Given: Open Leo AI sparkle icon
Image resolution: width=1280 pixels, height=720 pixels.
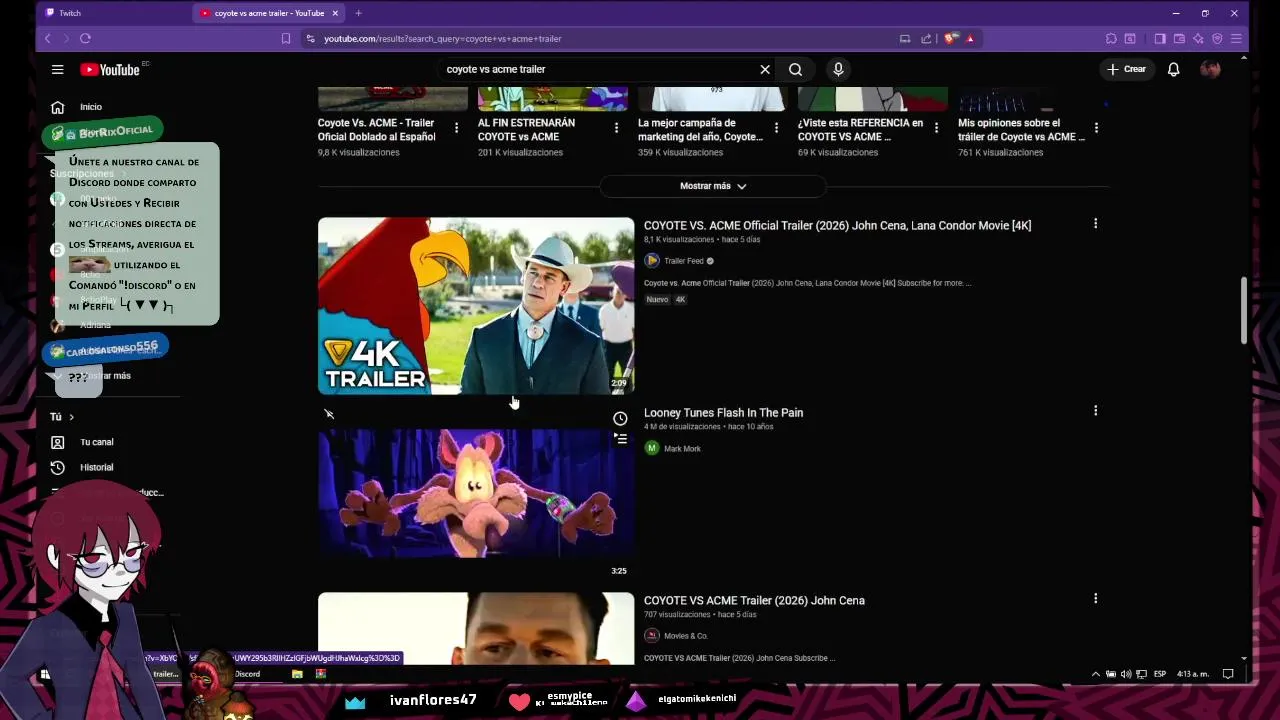Looking at the screenshot, I should 1198,38.
